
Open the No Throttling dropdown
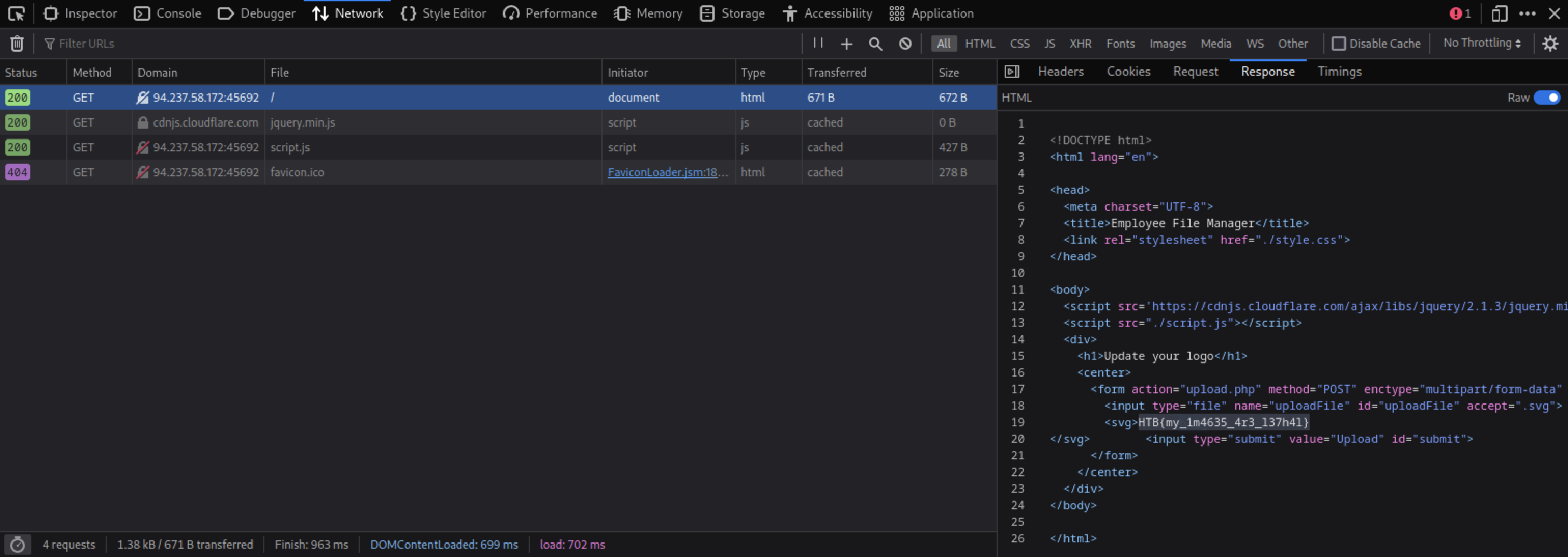click(1481, 43)
